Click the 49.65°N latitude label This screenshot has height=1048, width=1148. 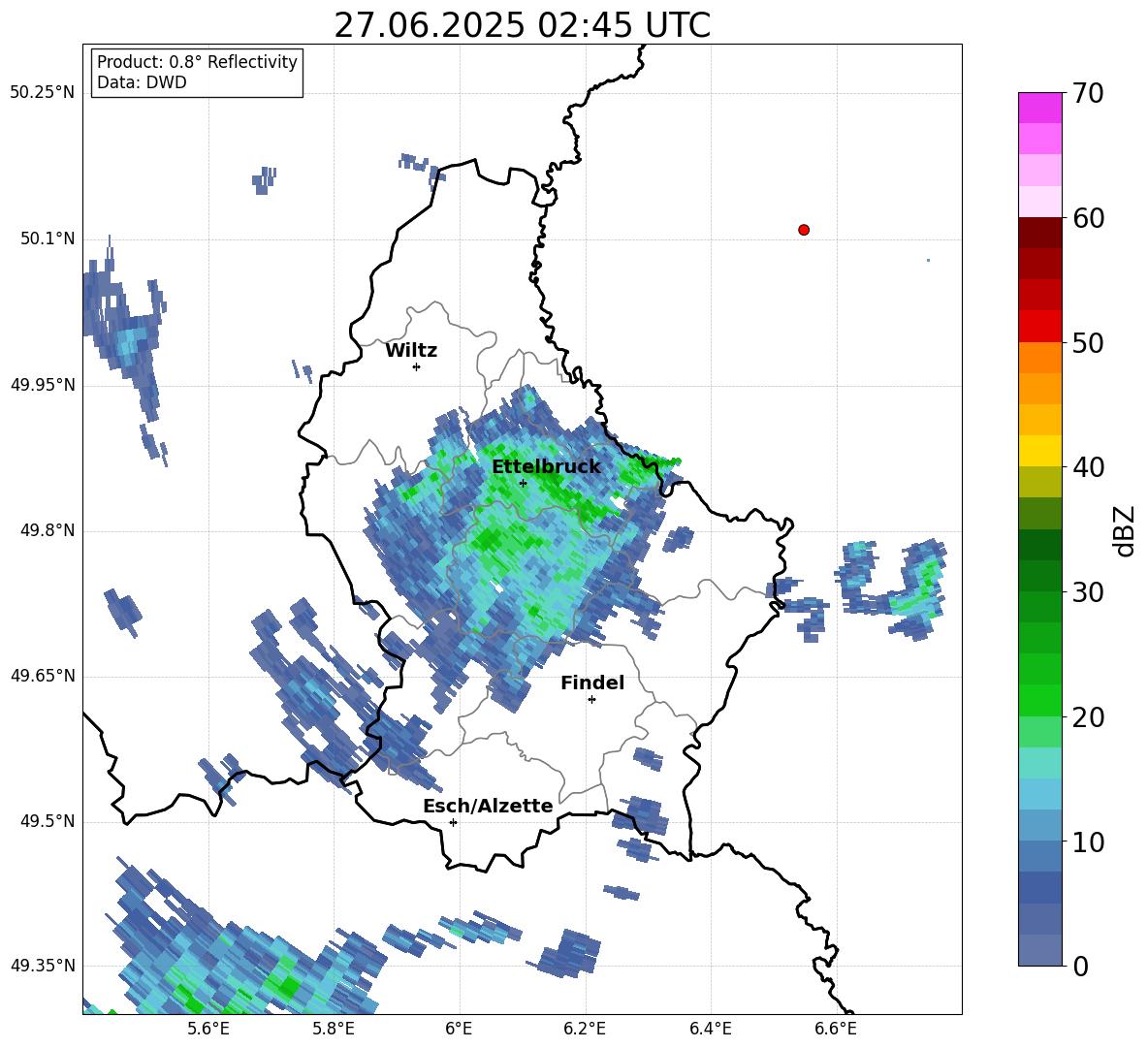tap(43, 676)
